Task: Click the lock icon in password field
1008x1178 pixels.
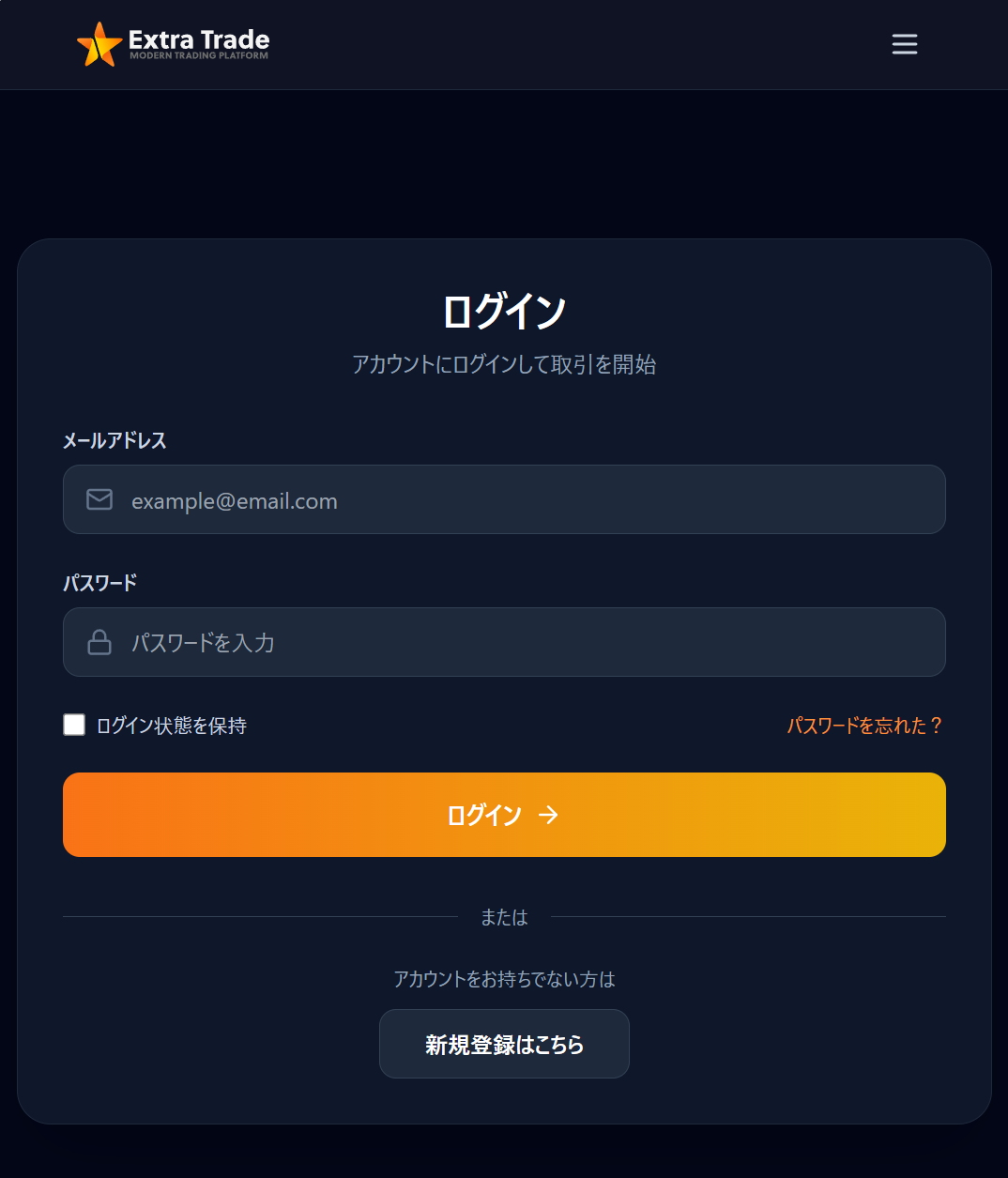Action: (99, 642)
